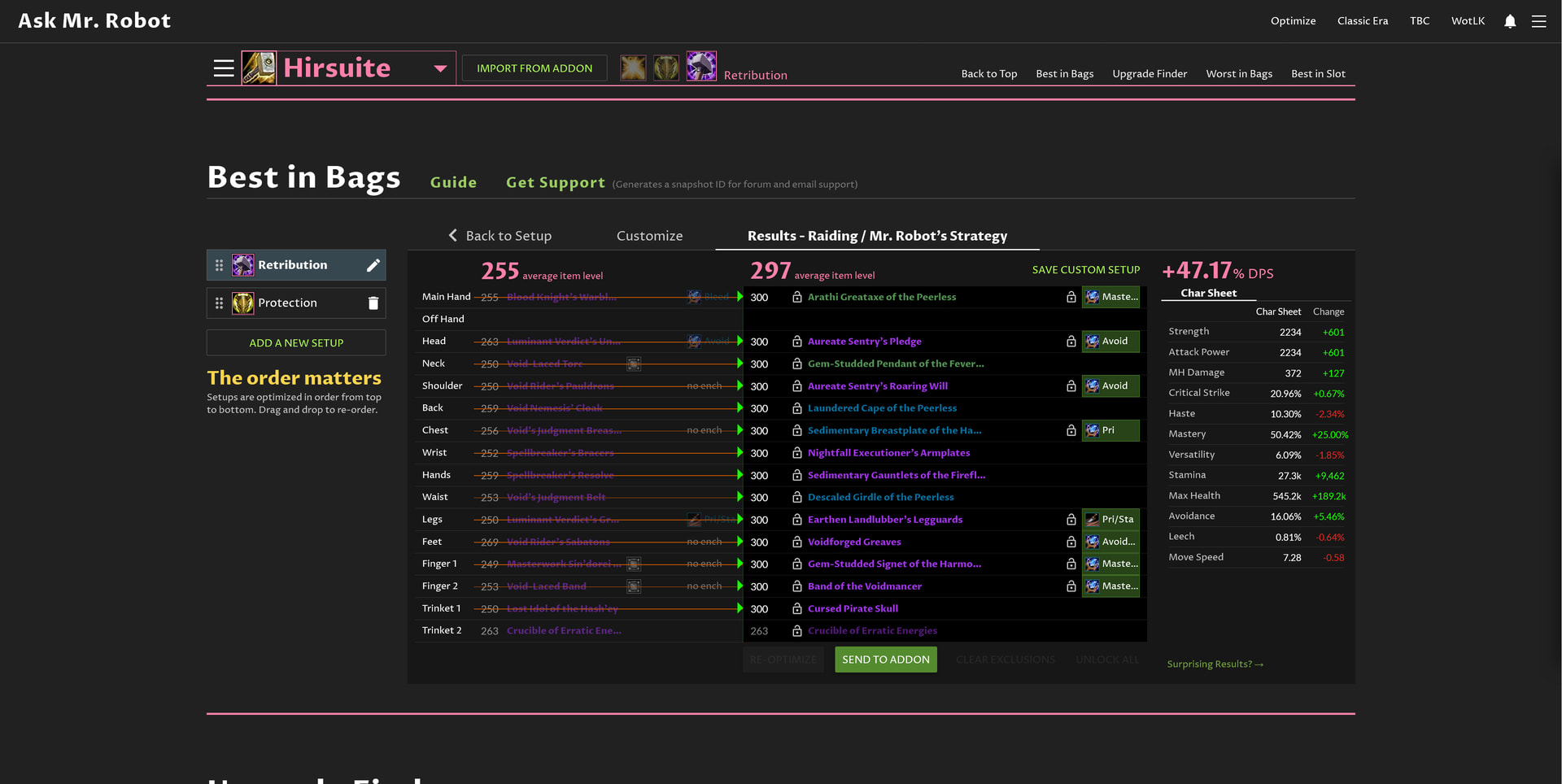Expand the Hirsuite character dropdown arrow
The width and height of the screenshot is (1562, 784).
tap(440, 68)
